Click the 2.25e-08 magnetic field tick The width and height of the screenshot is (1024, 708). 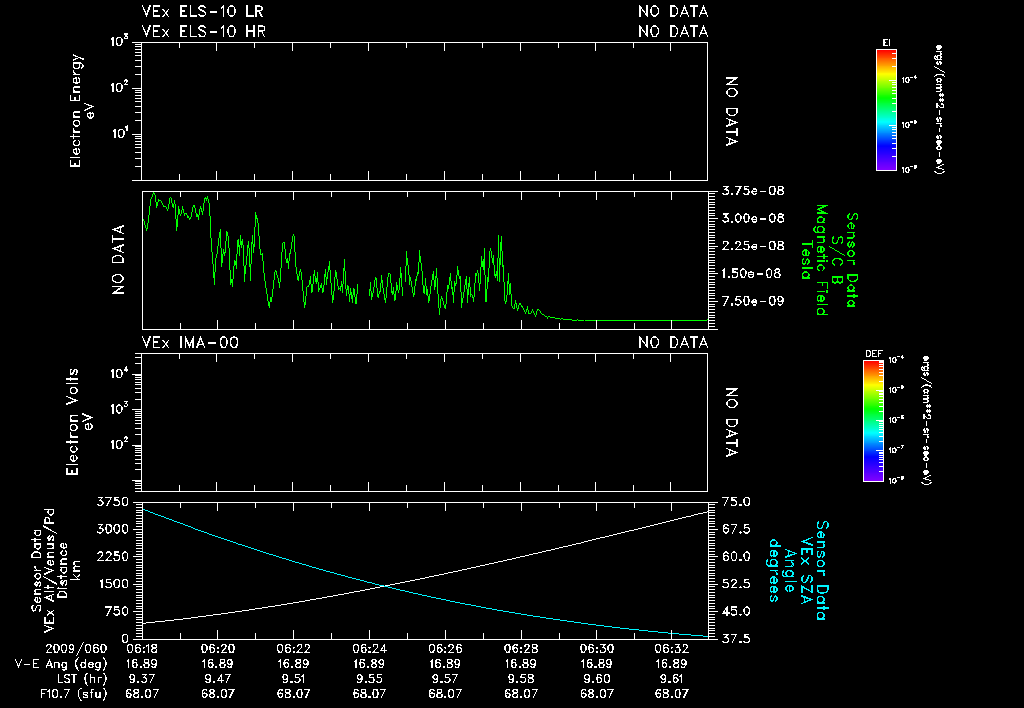(x=753, y=246)
